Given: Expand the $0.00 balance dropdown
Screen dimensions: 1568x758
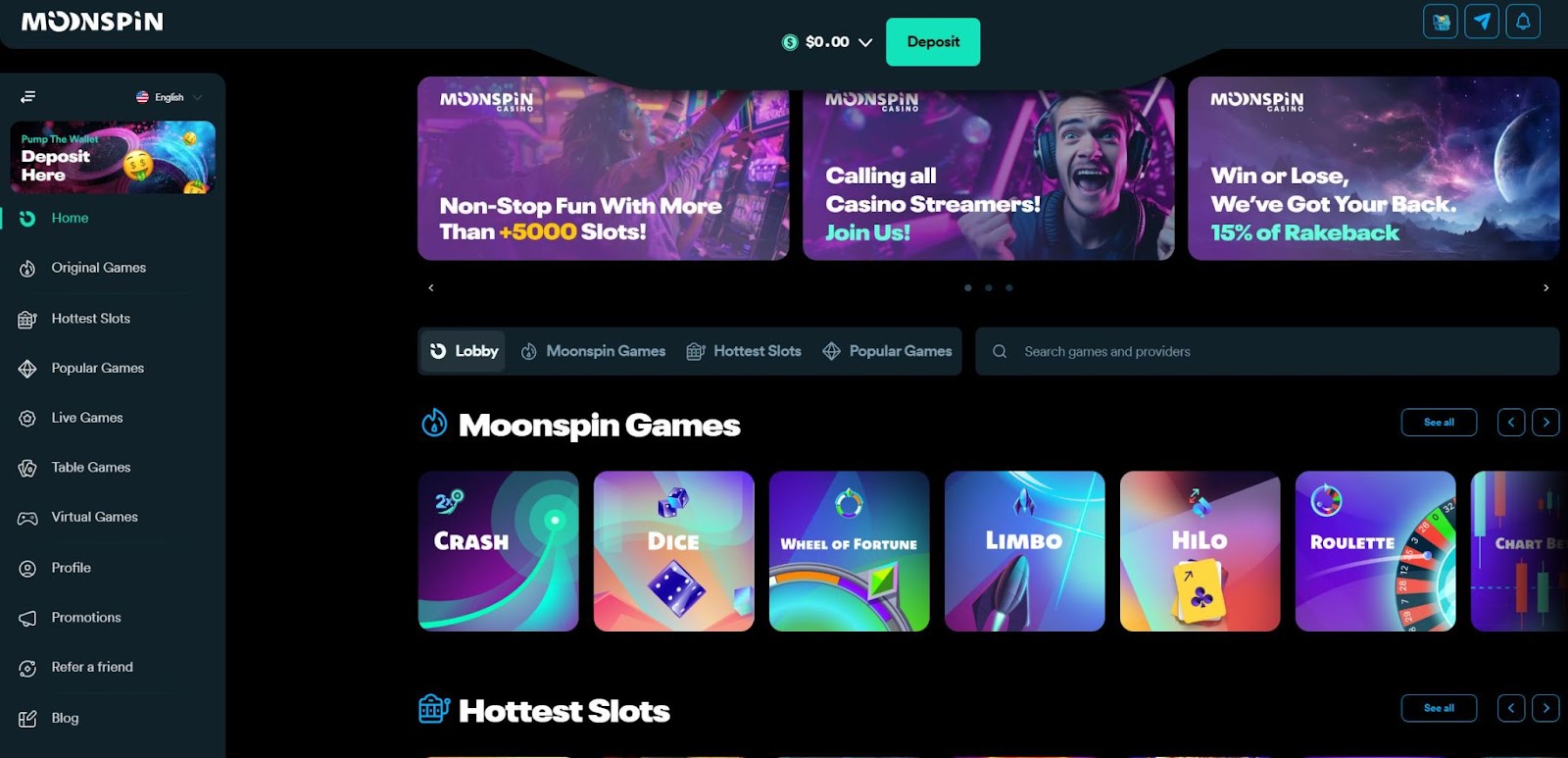Looking at the screenshot, I should pyautogui.click(x=827, y=42).
